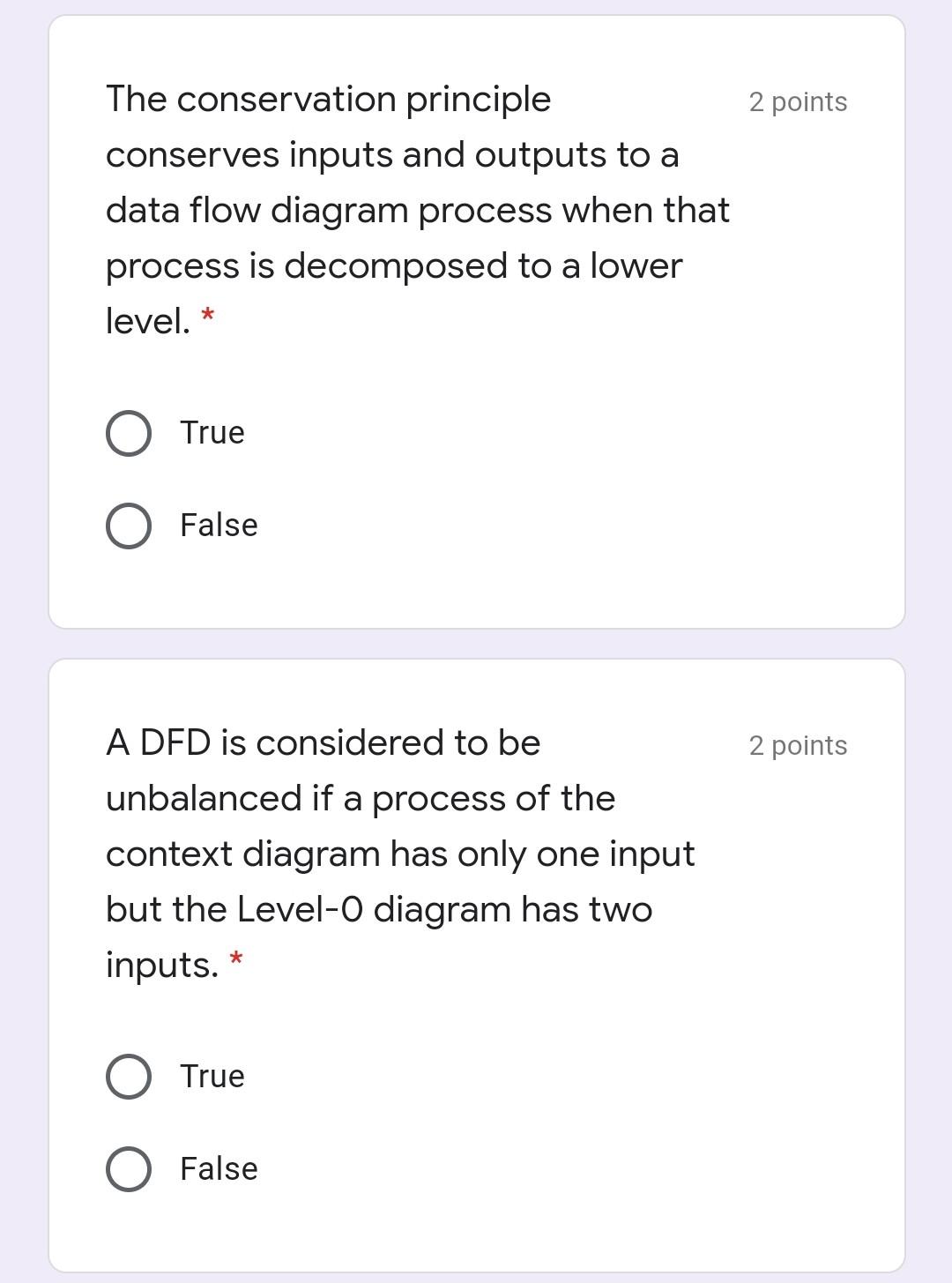Select True for the conservation principle question
The image size is (952, 1283).
click(x=128, y=432)
